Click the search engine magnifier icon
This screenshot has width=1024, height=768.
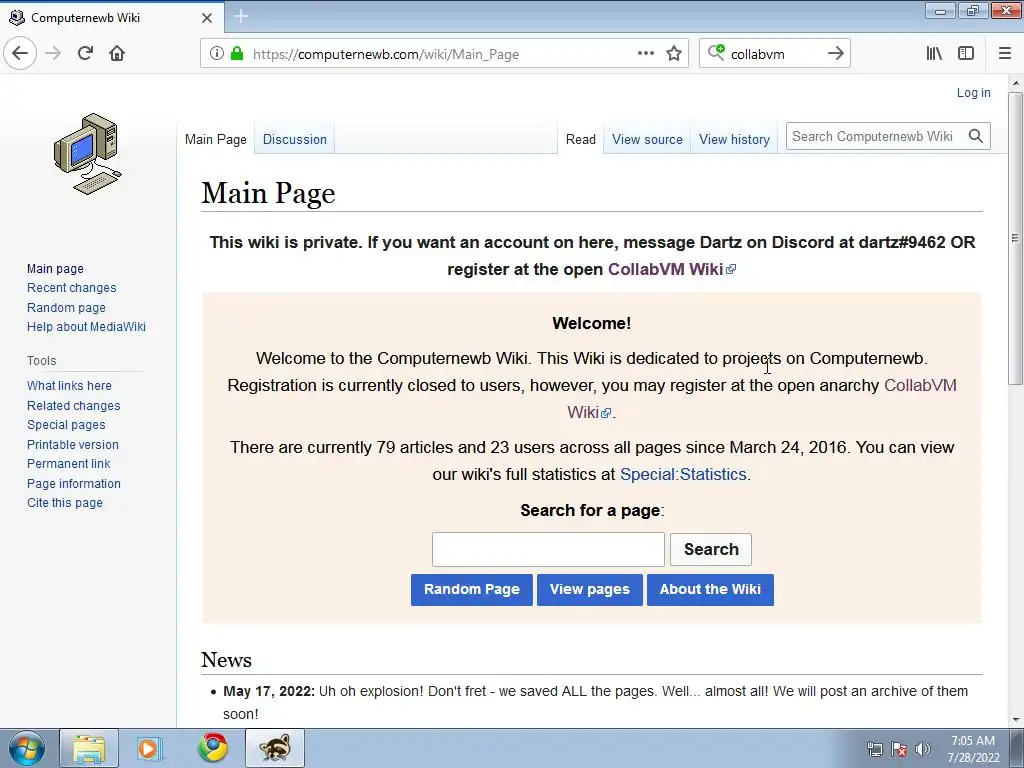pyautogui.click(x=716, y=53)
